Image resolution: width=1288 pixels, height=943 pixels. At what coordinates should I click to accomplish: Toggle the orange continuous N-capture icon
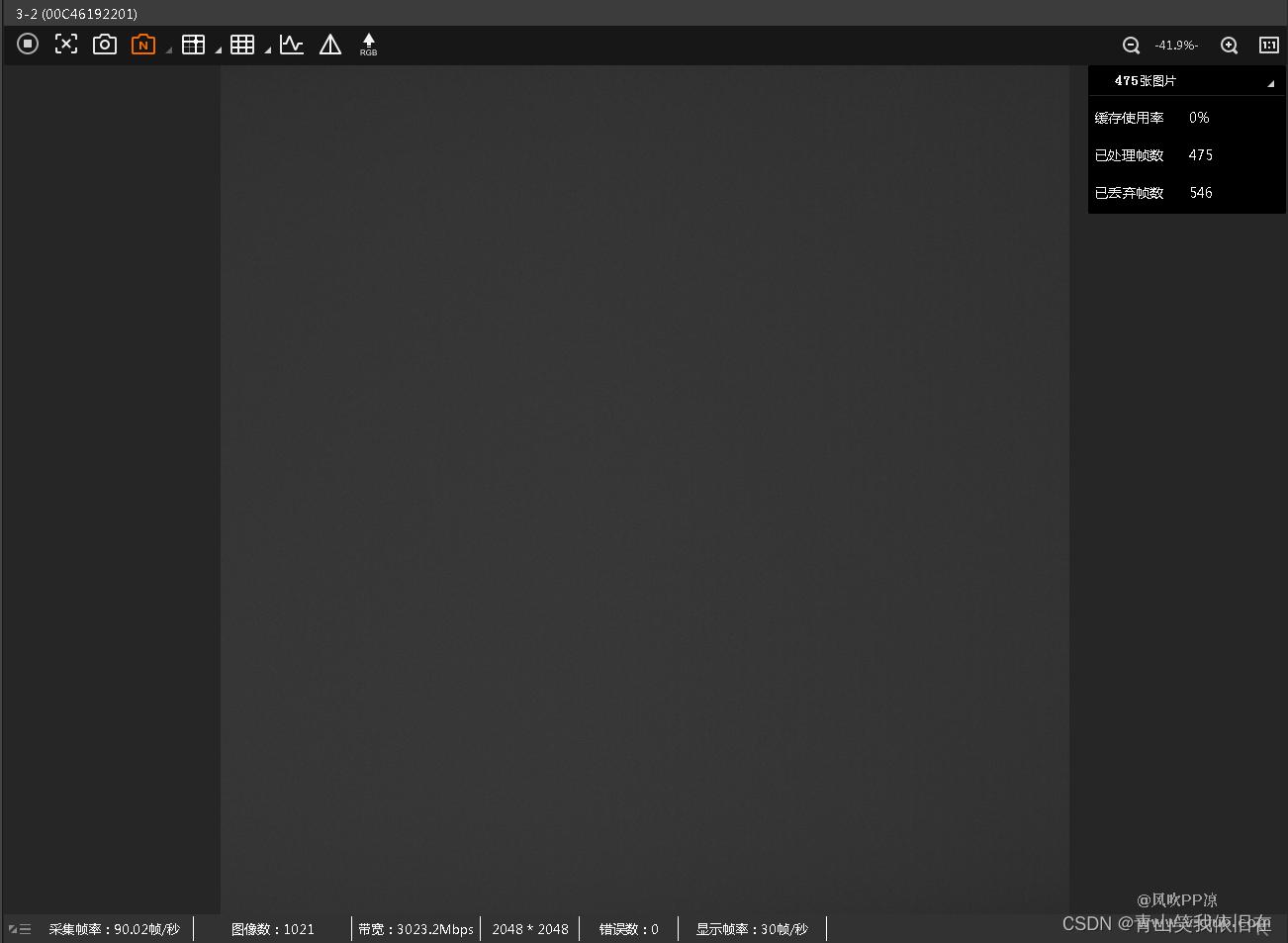point(143,45)
